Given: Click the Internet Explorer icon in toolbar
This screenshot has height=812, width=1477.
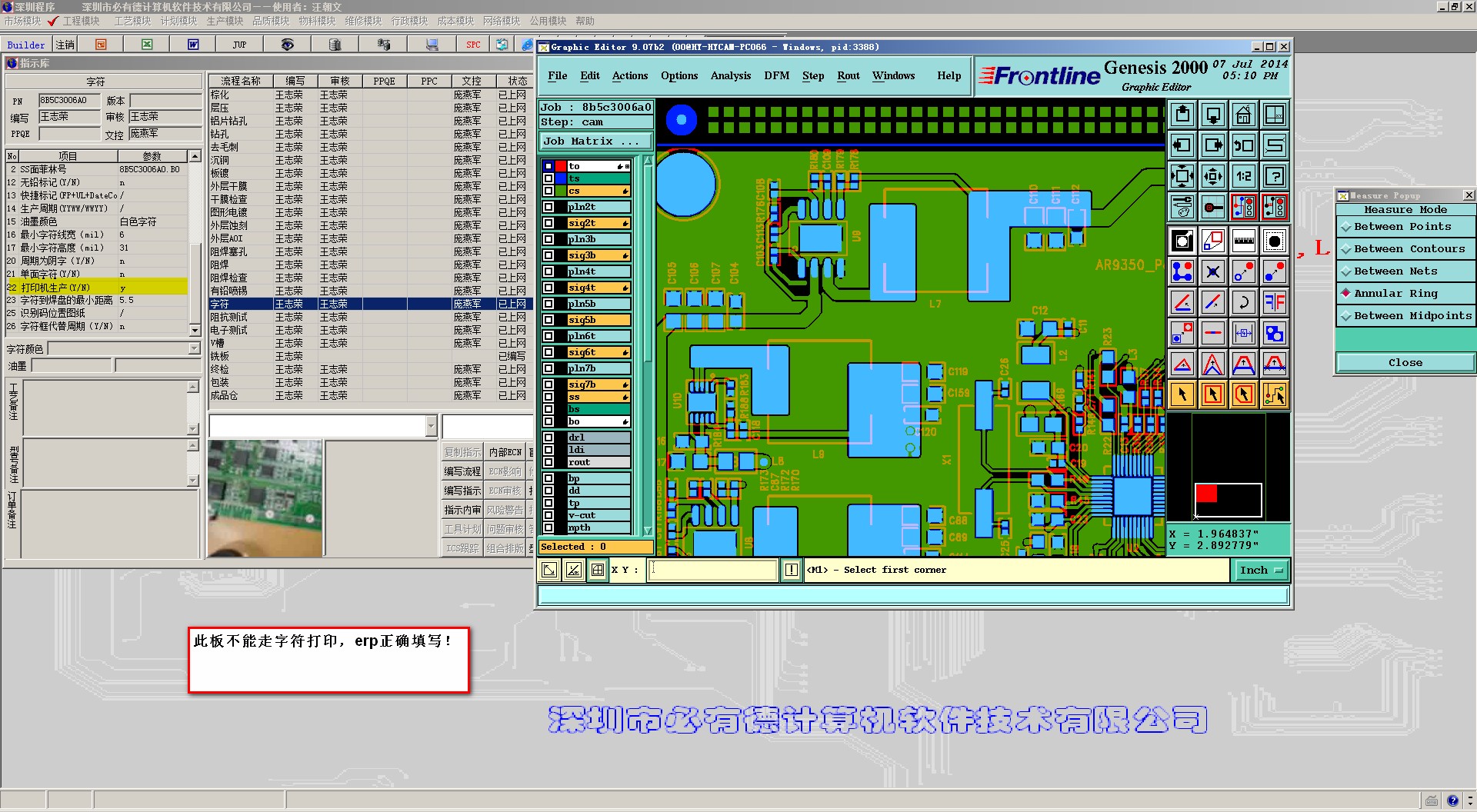Looking at the screenshot, I should [x=527, y=45].
